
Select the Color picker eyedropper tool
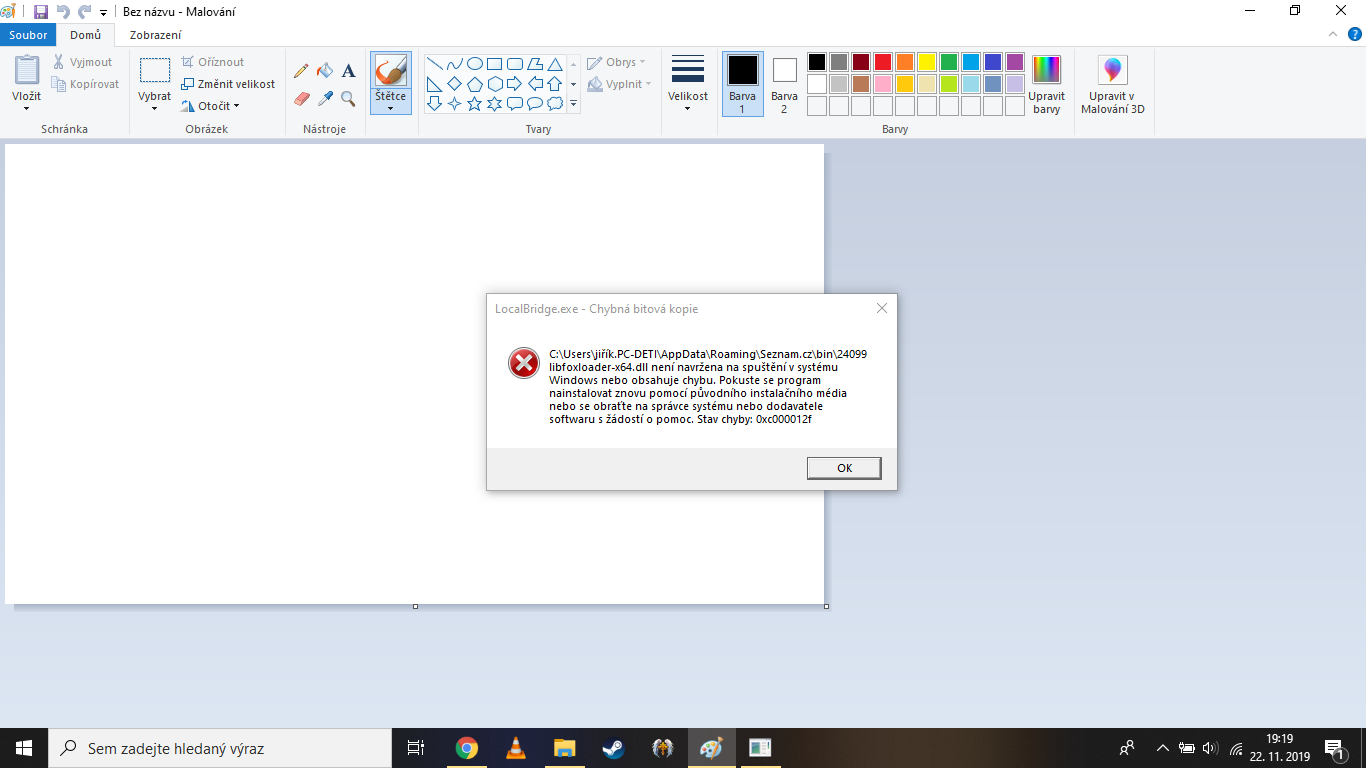point(325,98)
